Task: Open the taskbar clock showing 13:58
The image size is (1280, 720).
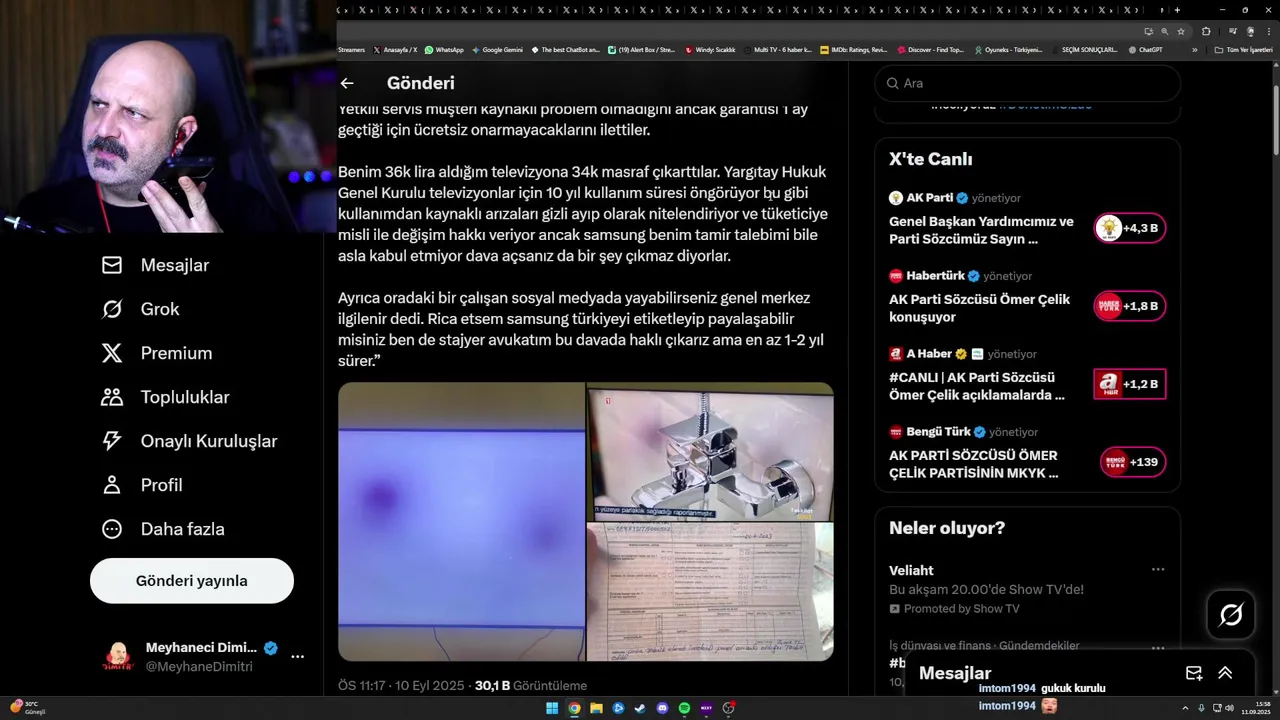Action: click(1255, 708)
